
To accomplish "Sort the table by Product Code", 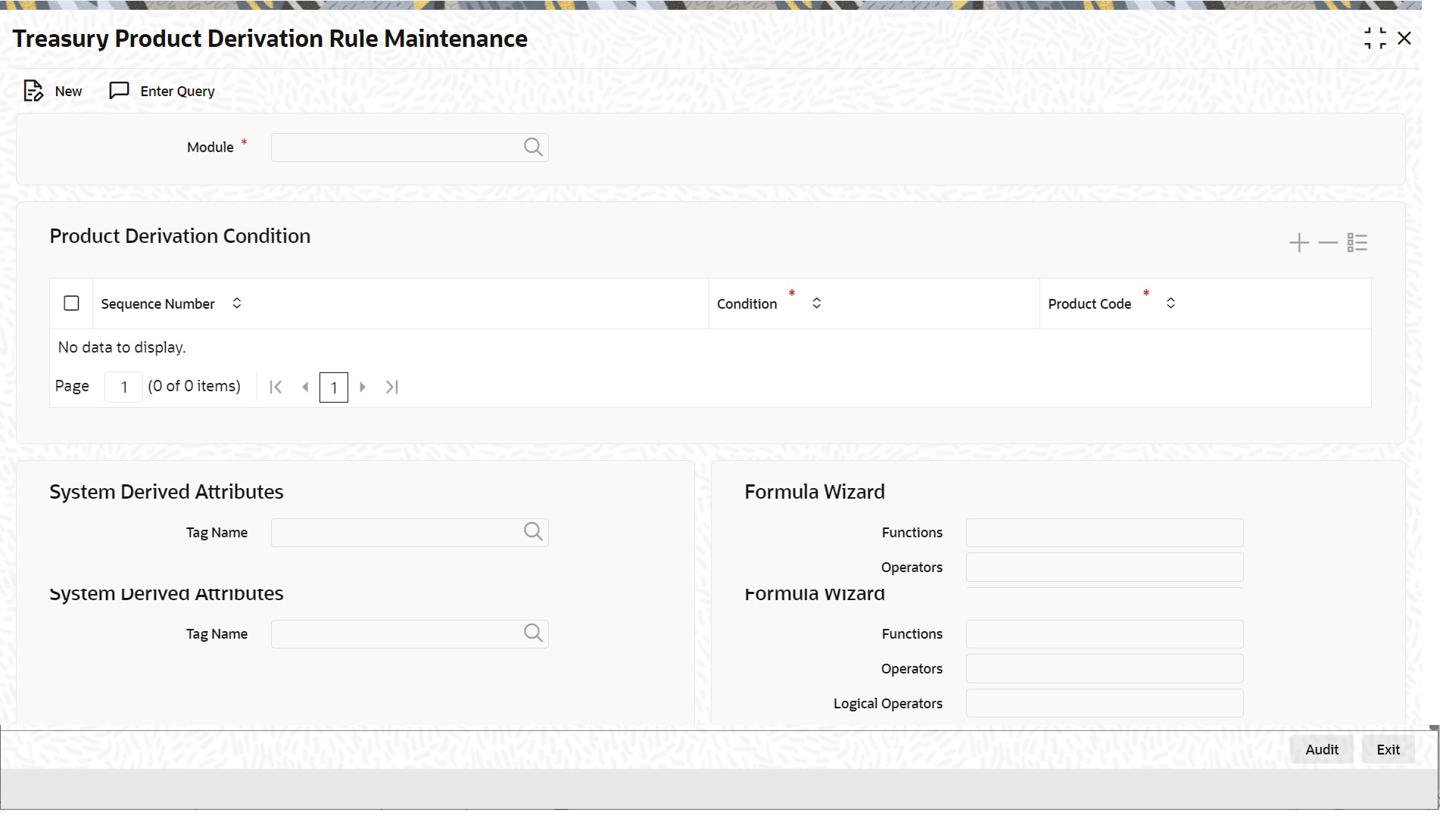I will (x=1170, y=303).
